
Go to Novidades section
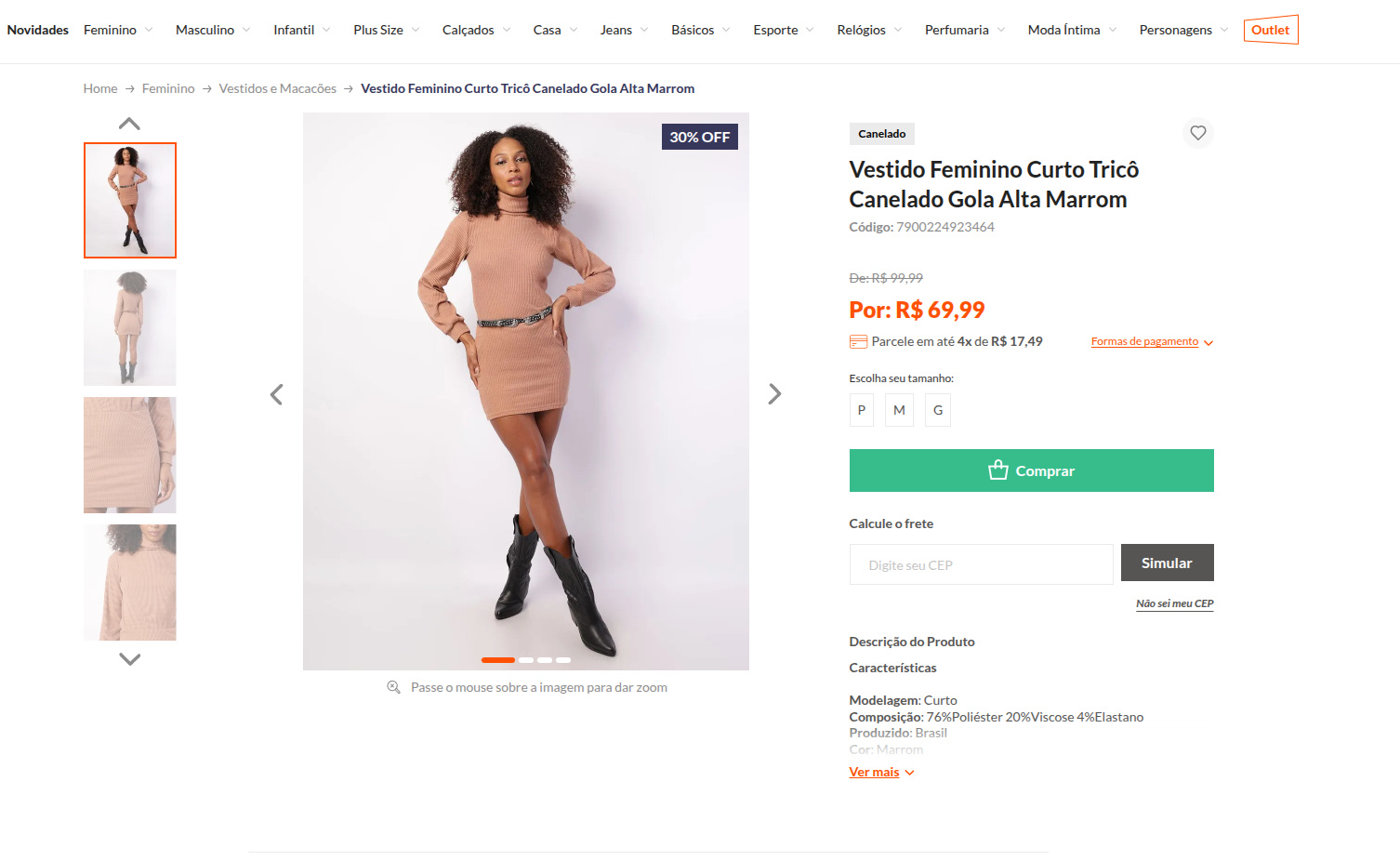coord(38,30)
